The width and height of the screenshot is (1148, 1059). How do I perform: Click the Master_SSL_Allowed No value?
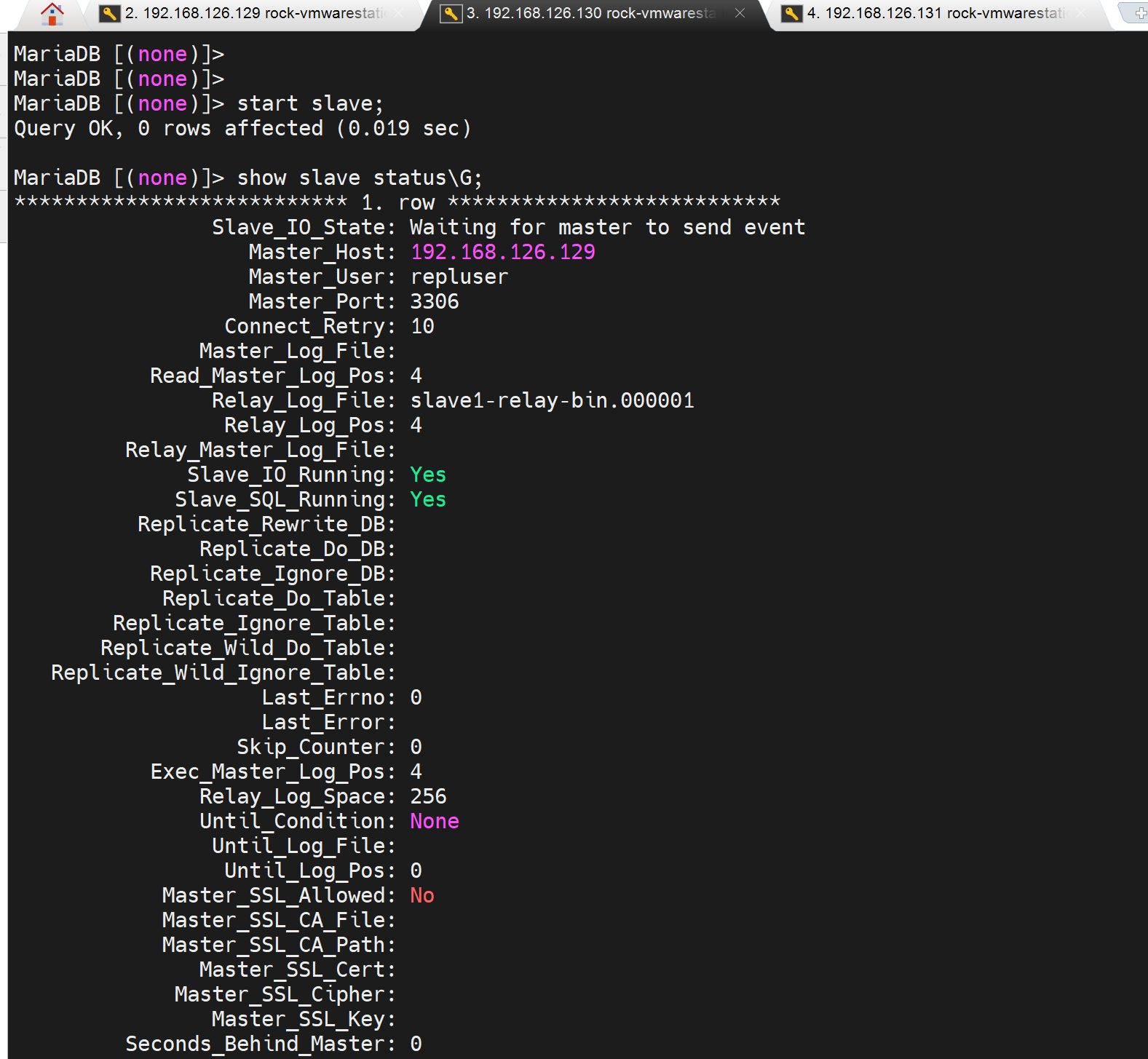point(422,895)
